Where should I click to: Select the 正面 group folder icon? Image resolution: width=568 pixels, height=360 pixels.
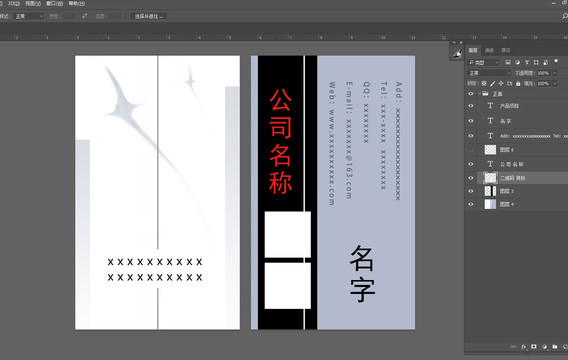point(485,94)
